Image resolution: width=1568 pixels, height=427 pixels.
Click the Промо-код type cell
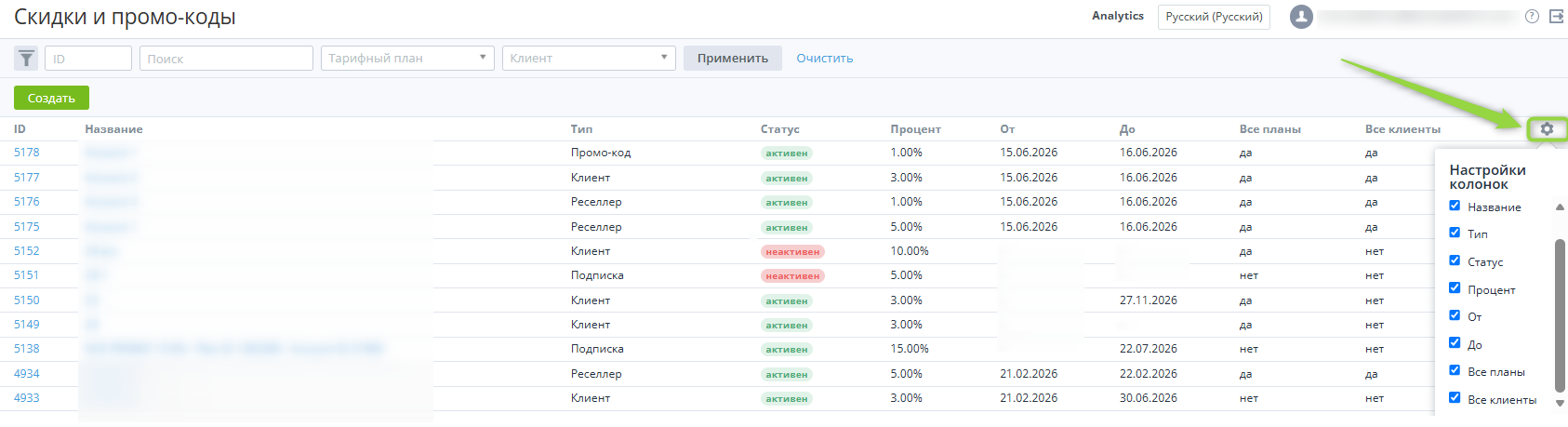point(601,153)
